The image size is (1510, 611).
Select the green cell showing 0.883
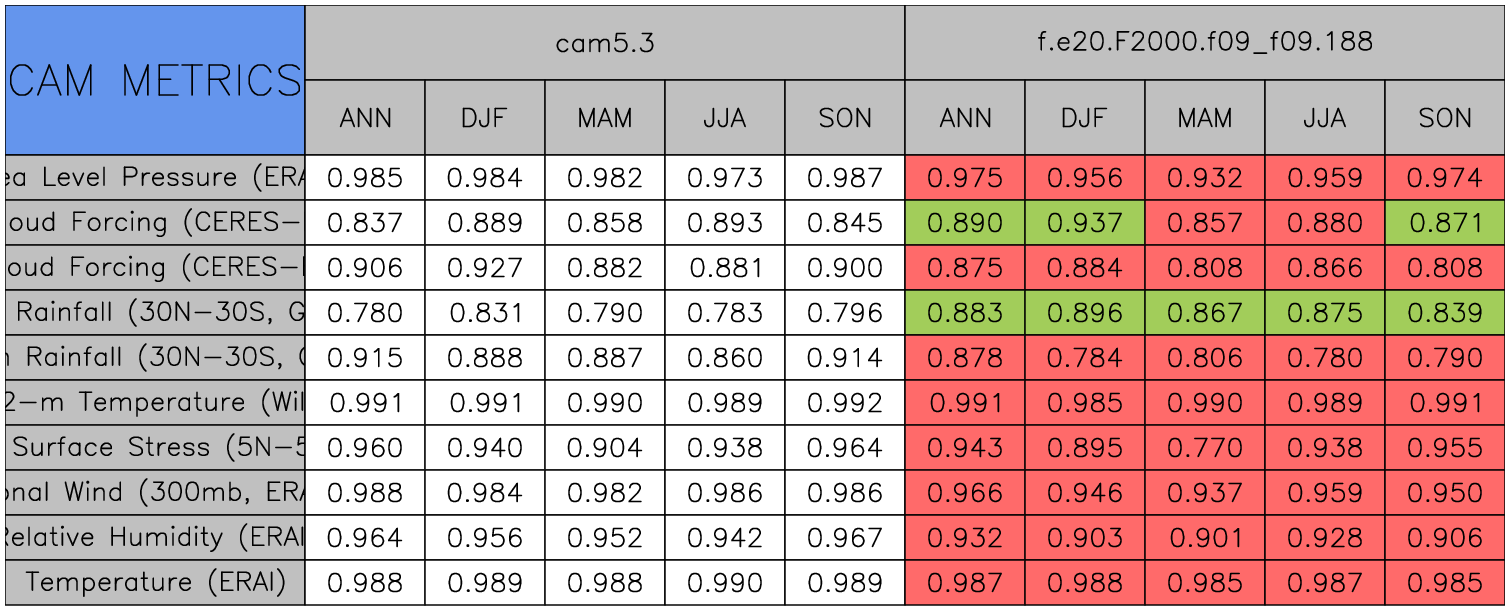click(x=965, y=313)
